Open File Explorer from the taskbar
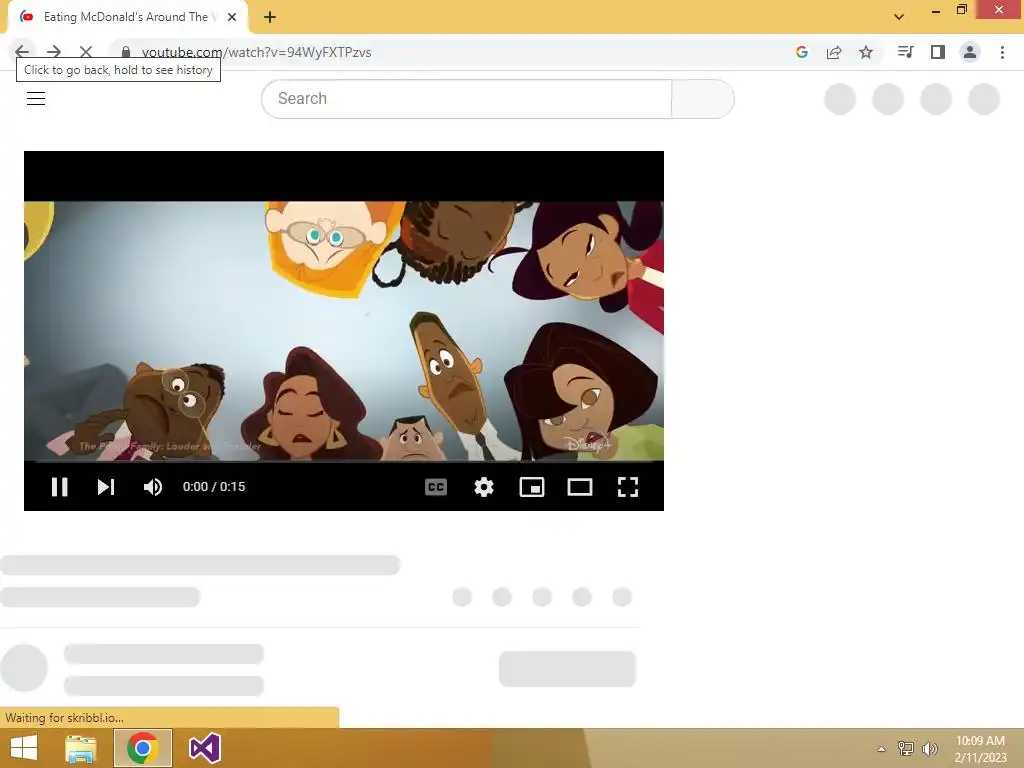This screenshot has height=768, width=1024. pyautogui.click(x=81, y=748)
